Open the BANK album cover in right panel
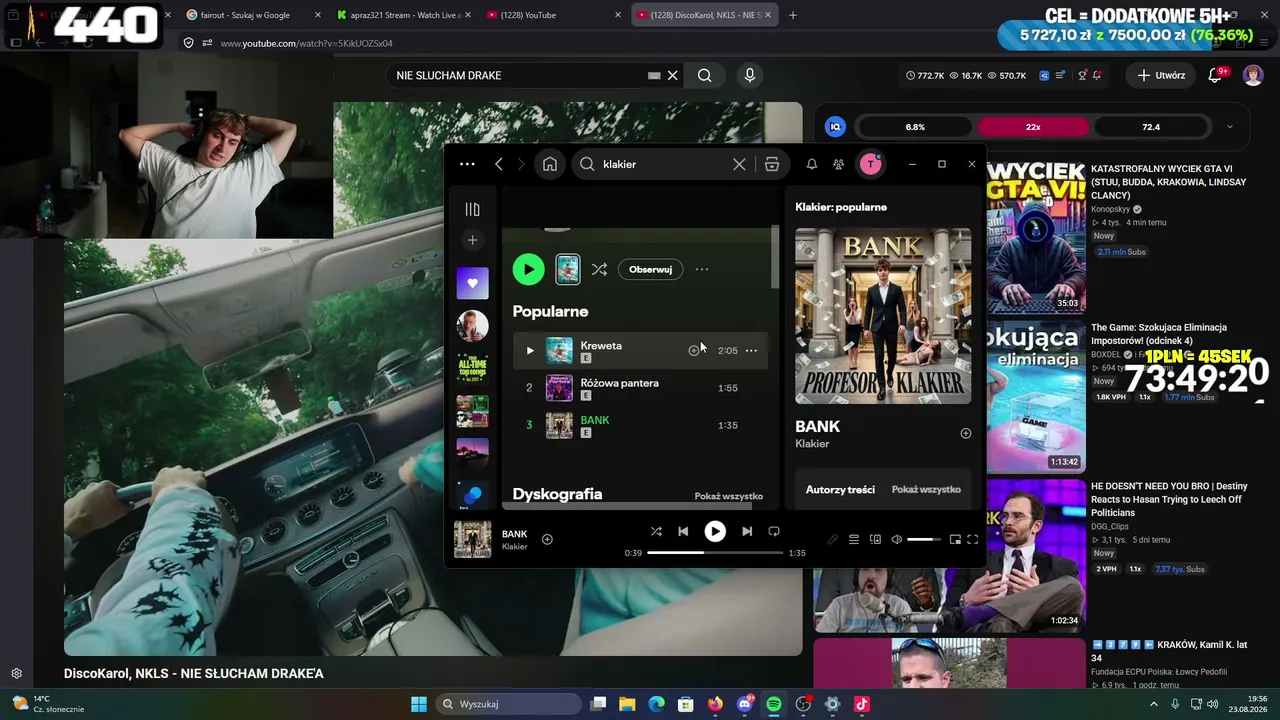Screen dimensions: 1280x720 coord(883,316)
